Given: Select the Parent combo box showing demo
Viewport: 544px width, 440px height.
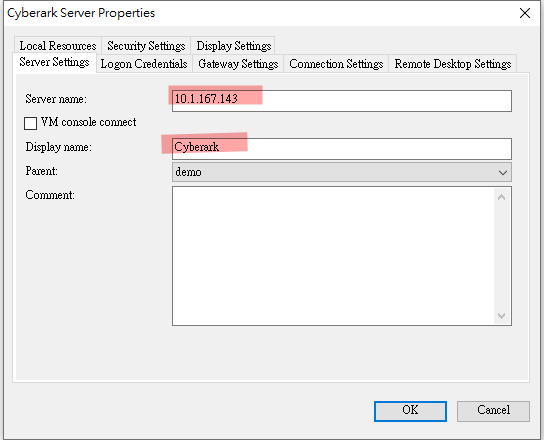Looking at the screenshot, I should tap(342, 172).
